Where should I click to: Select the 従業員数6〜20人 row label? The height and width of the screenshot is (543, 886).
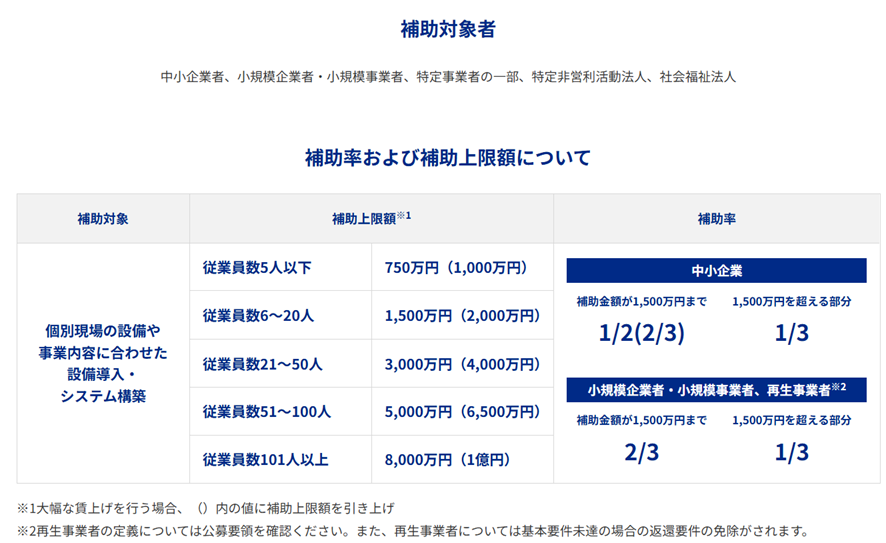click(x=258, y=316)
